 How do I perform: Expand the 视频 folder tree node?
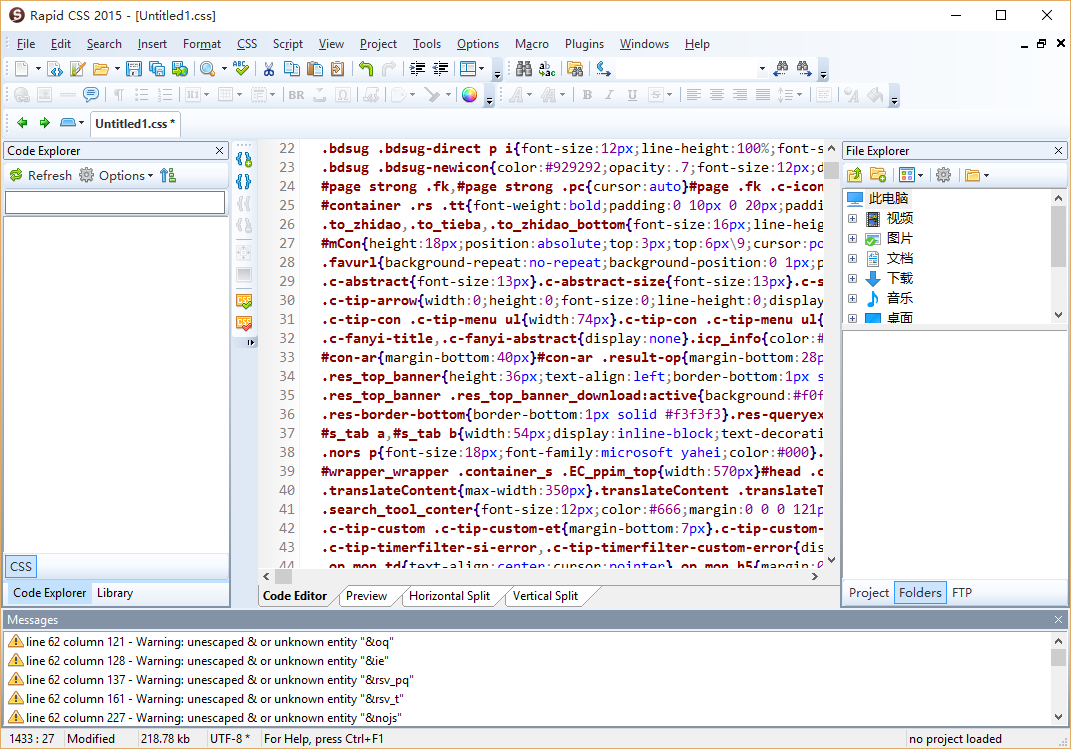point(852,218)
